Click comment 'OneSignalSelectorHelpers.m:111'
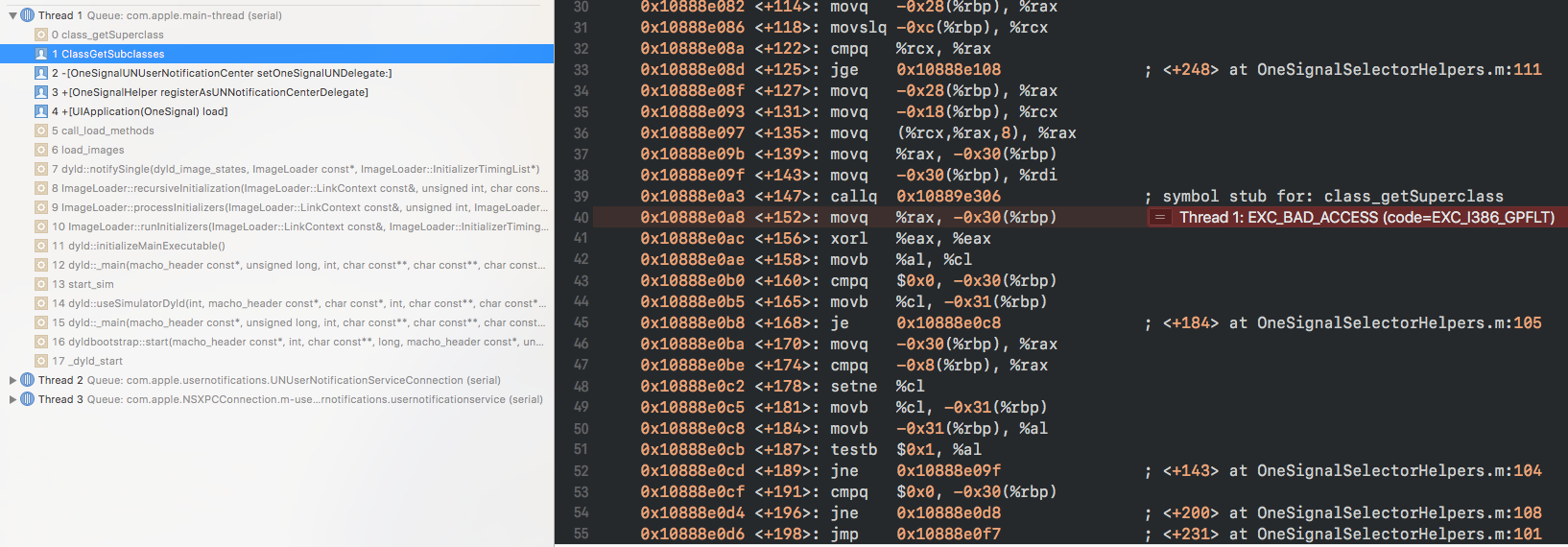Viewport: 1568px width, 547px height. [1399, 70]
